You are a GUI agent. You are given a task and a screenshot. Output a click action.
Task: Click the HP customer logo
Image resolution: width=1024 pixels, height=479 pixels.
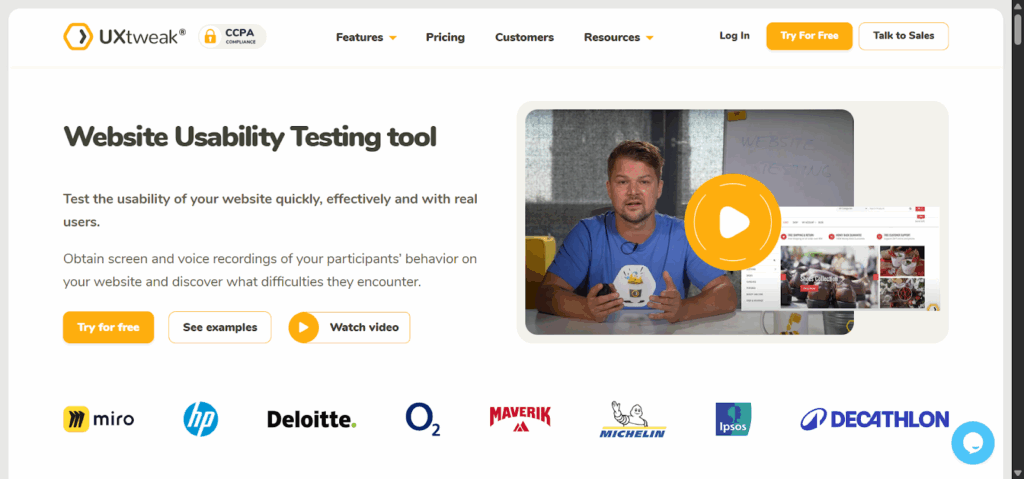click(x=200, y=418)
